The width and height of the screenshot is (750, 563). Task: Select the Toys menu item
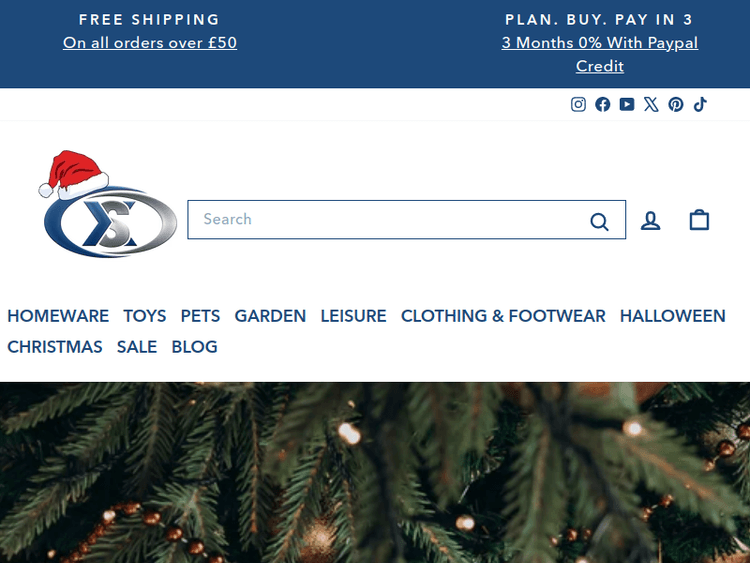click(145, 316)
